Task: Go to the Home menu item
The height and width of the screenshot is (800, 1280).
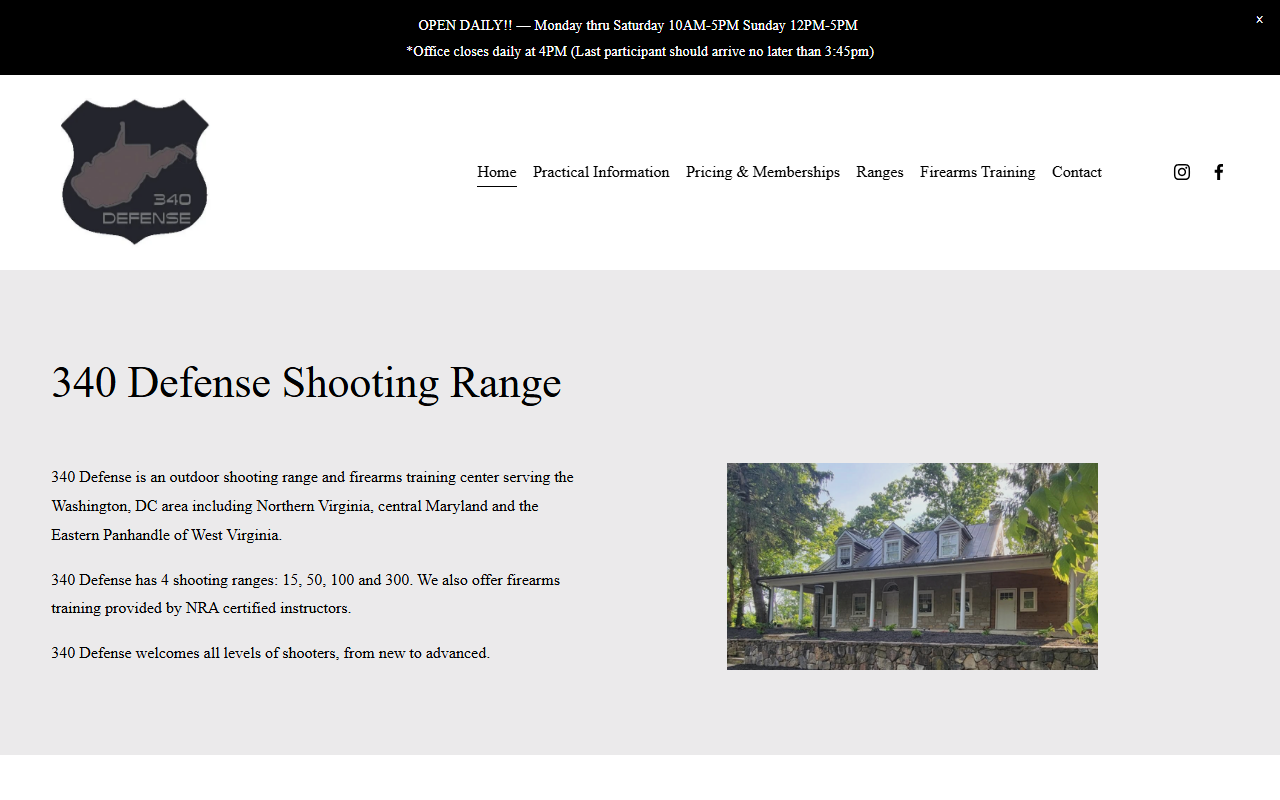Action: tap(497, 172)
